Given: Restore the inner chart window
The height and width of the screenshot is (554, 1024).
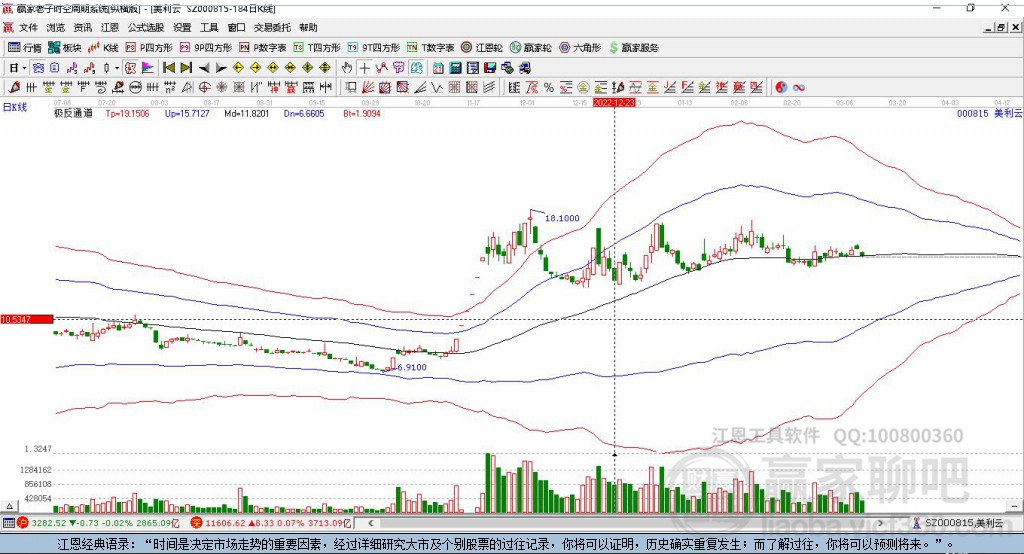Looking at the screenshot, I should [1001, 27].
